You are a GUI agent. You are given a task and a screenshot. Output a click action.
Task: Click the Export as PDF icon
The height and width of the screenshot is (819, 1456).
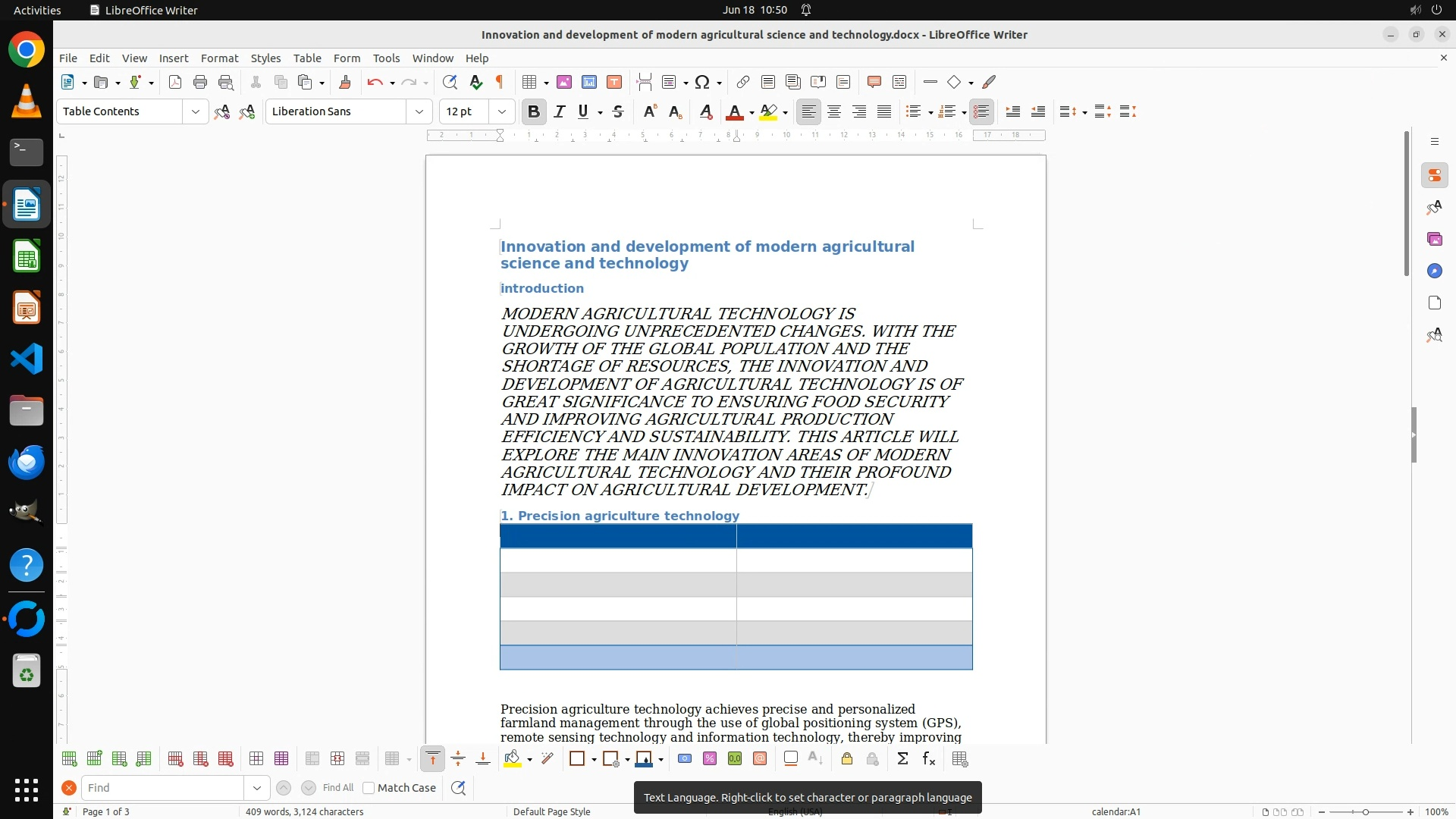[x=175, y=82]
